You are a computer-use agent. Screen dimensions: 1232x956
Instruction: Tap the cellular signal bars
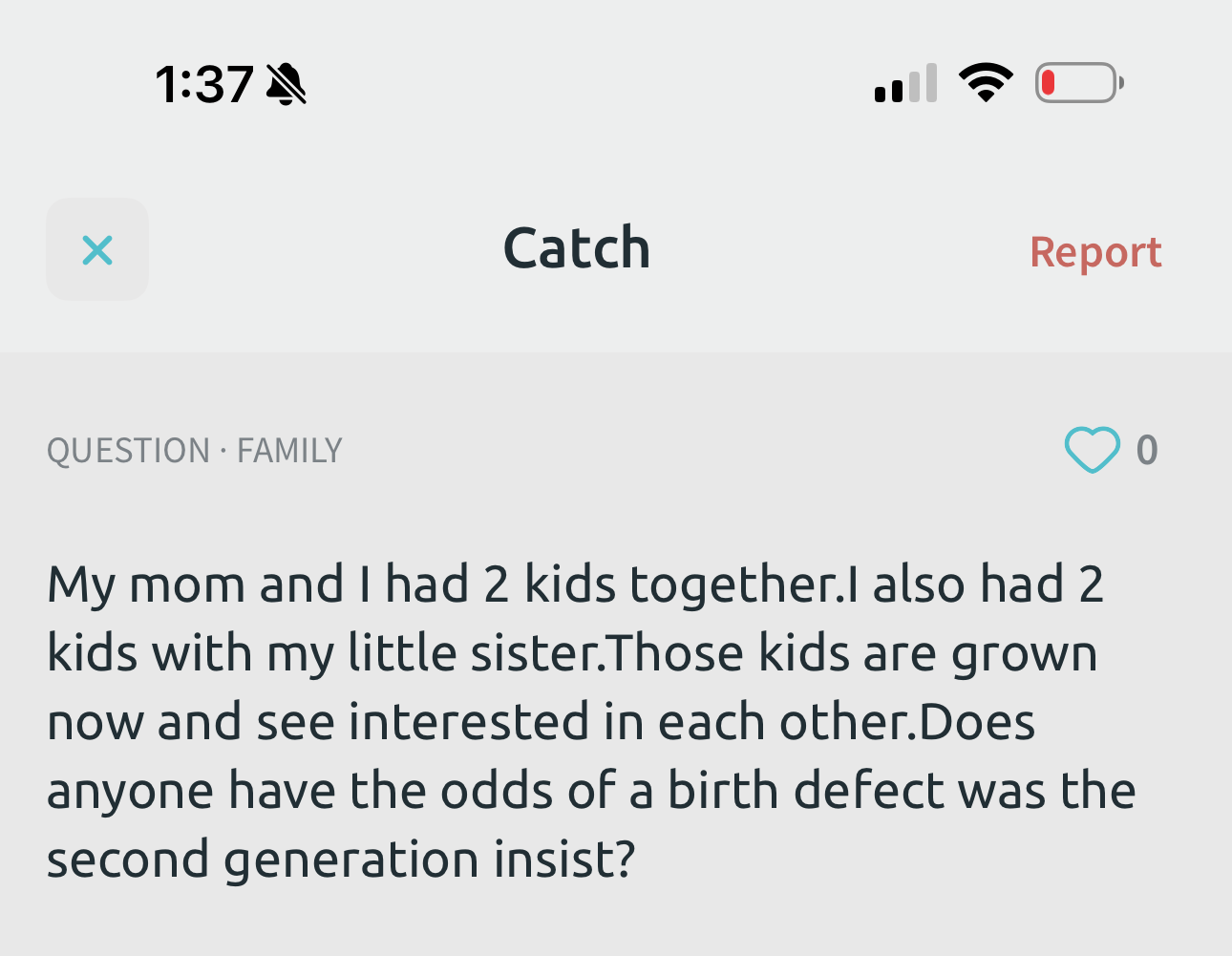tap(905, 84)
